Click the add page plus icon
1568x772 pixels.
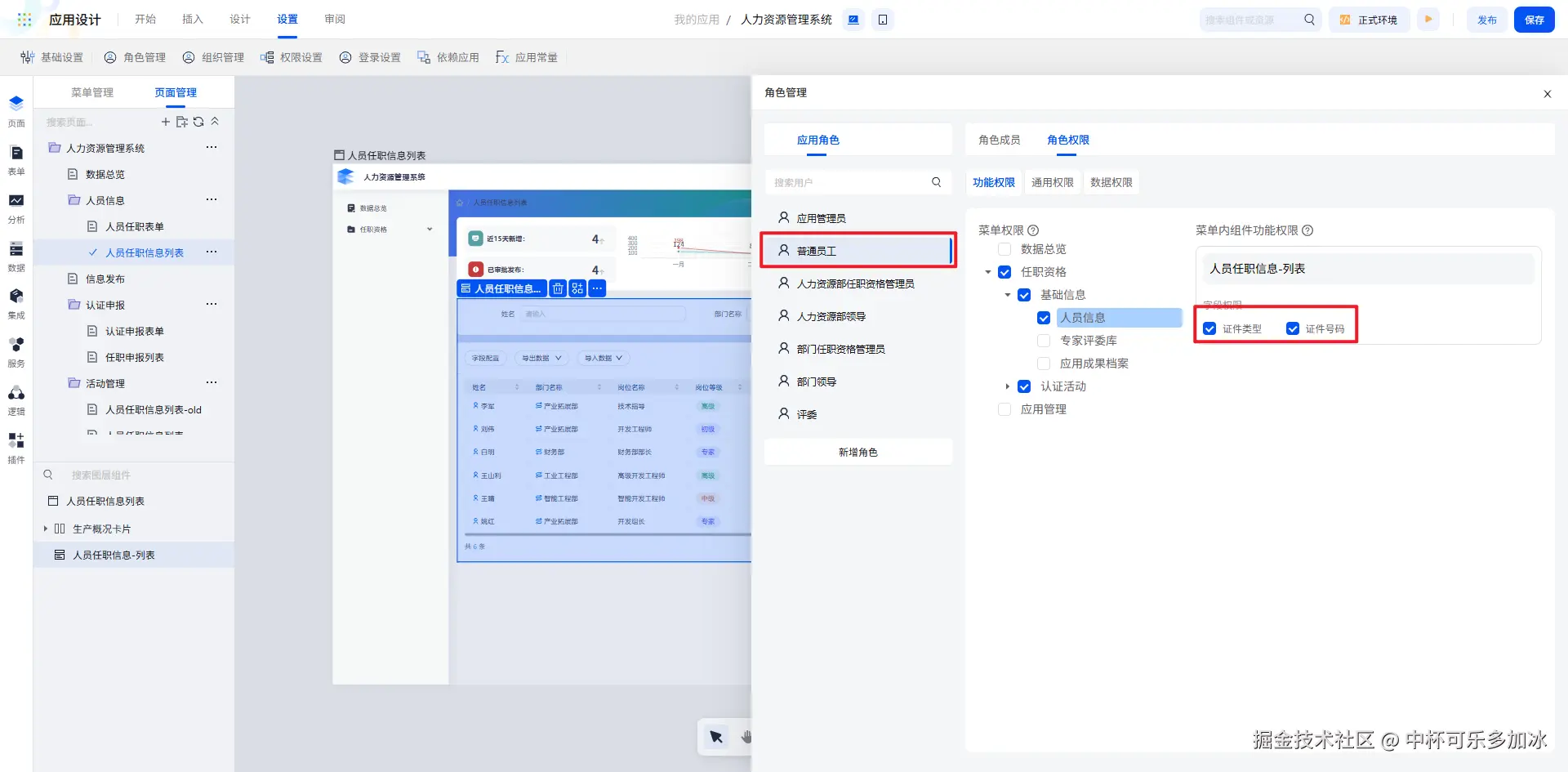[x=166, y=122]
